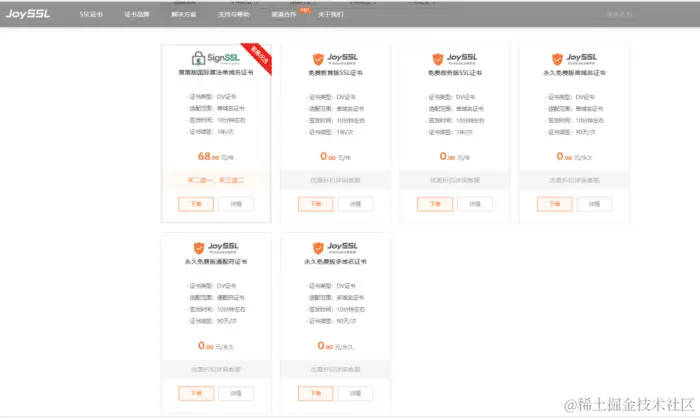Open the 证书品牌 menu
Image resolution: width=700 pixels, height=418 pixels.
[137, 14]
